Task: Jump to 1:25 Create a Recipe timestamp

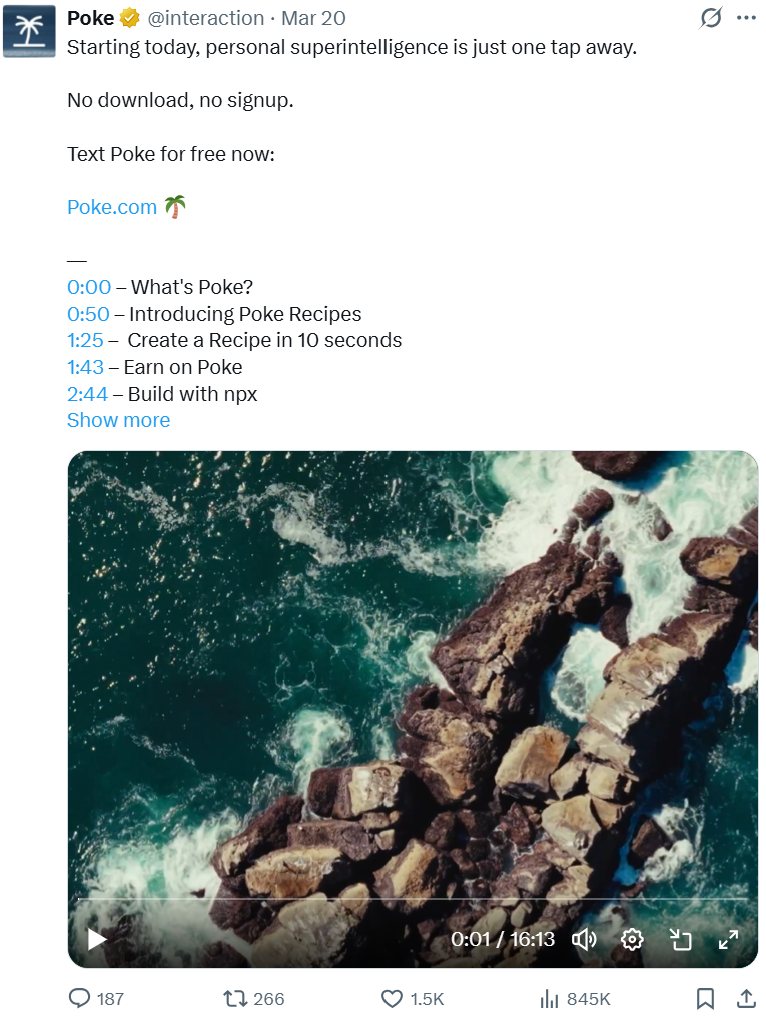Action: [x=86, y=340]
